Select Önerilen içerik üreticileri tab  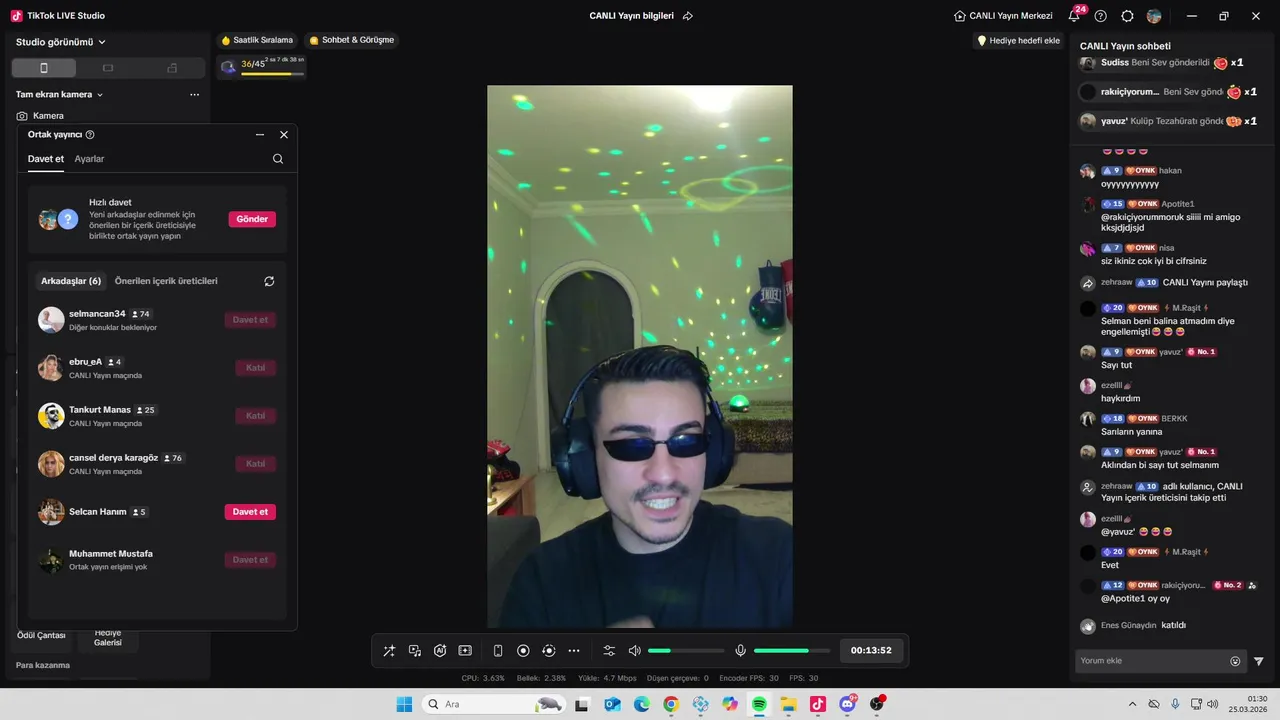coord(166,281)
